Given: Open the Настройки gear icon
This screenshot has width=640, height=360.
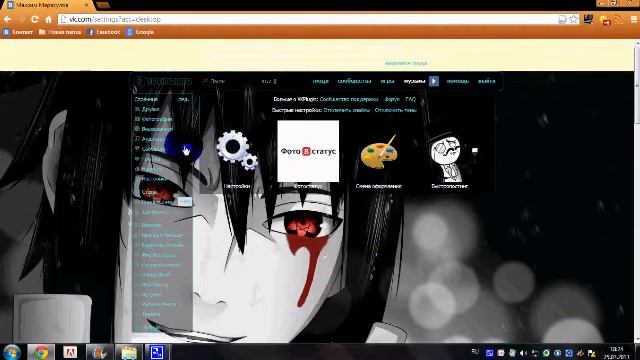Looking at the screenshot, I should [x=237, y=150].
